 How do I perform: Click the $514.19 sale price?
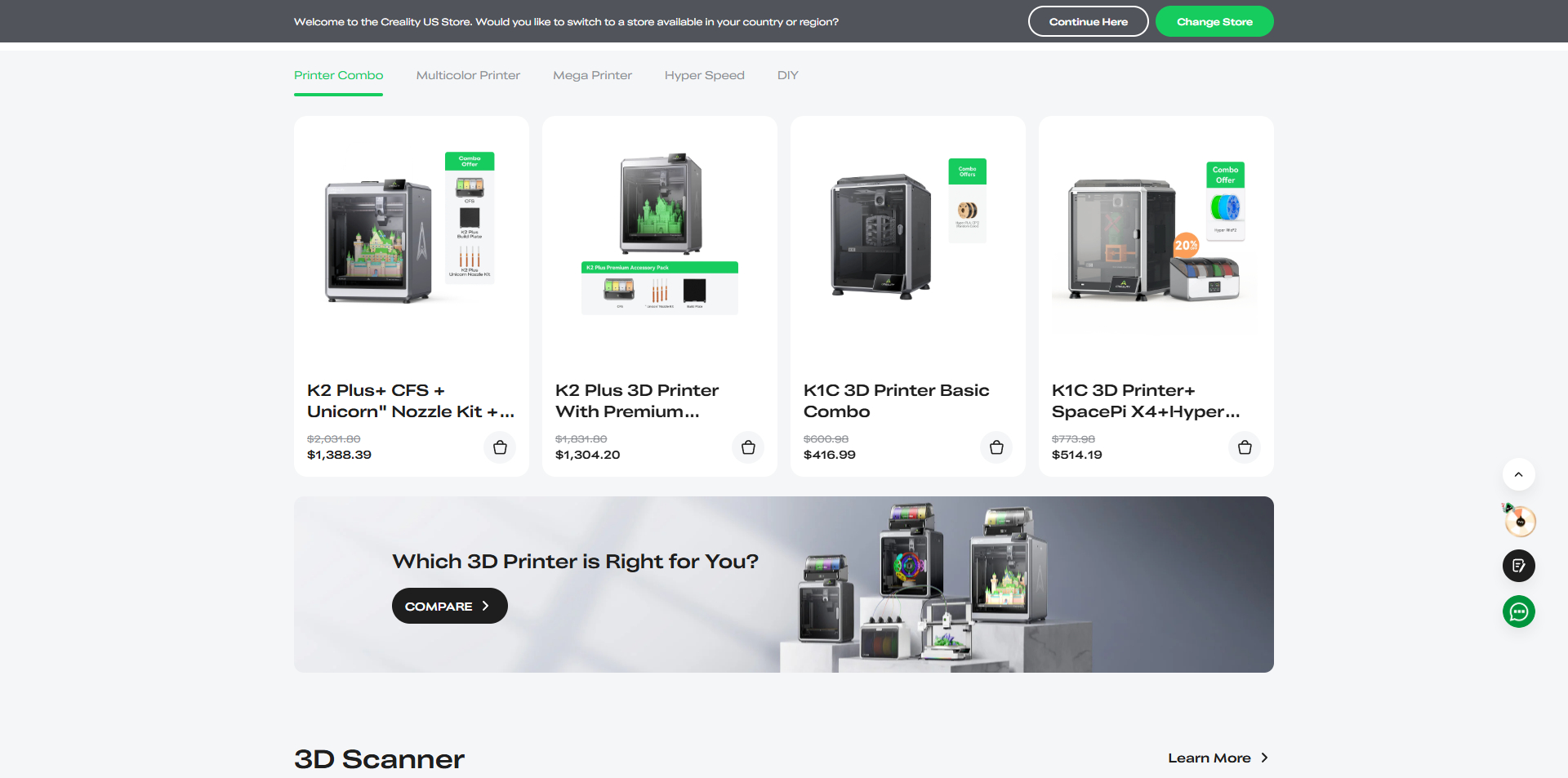click(x=1076, y=455)
